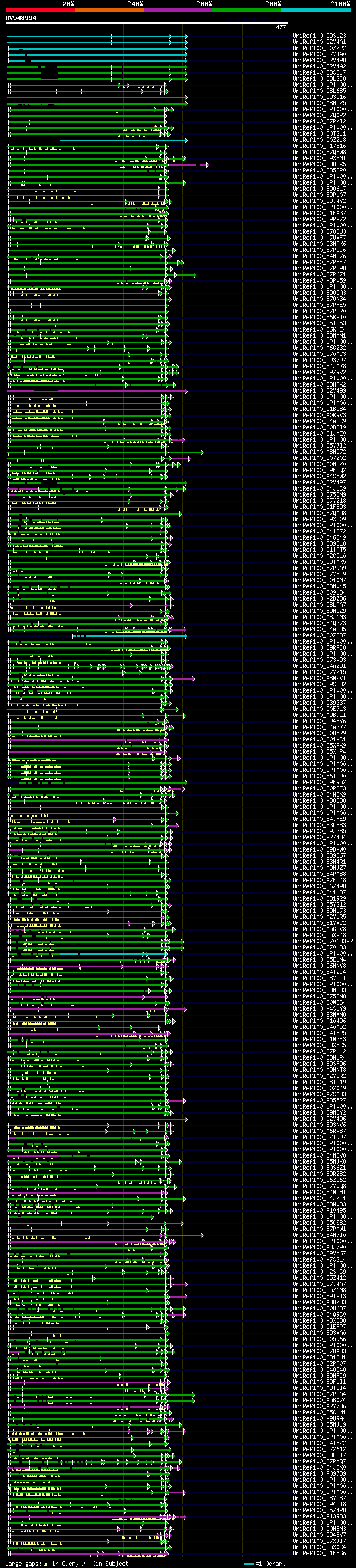
Task: Select hit UniRef100_Q4A2B5
Action: [319, 630]
